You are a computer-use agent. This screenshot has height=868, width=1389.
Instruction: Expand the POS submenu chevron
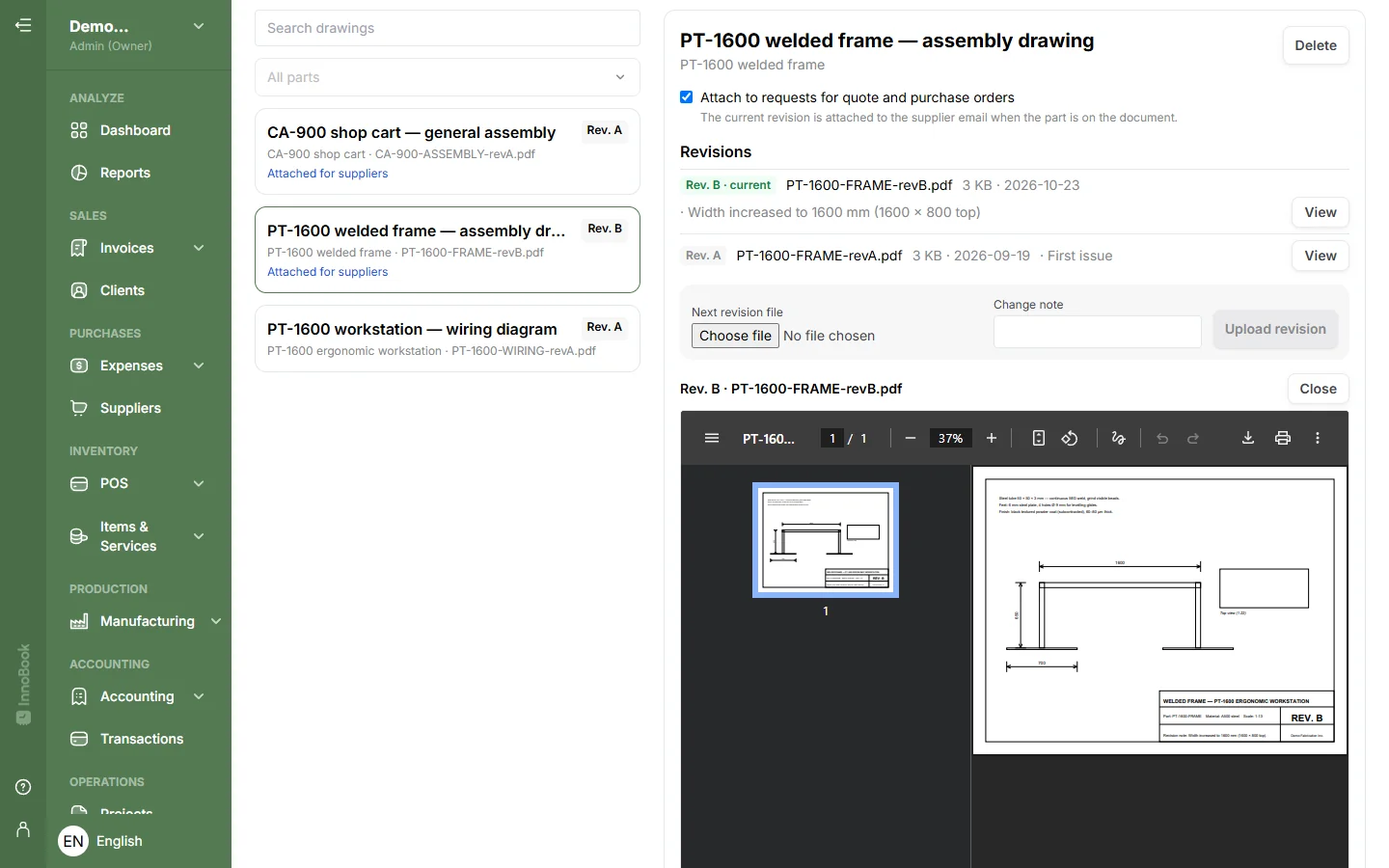pos(199,483)
